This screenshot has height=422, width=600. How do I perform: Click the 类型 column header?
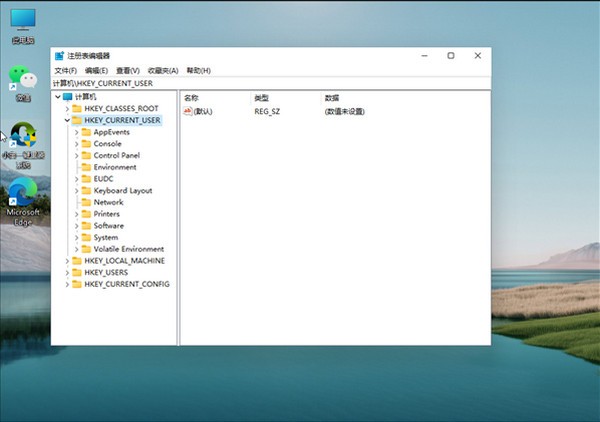pos(262,98)
